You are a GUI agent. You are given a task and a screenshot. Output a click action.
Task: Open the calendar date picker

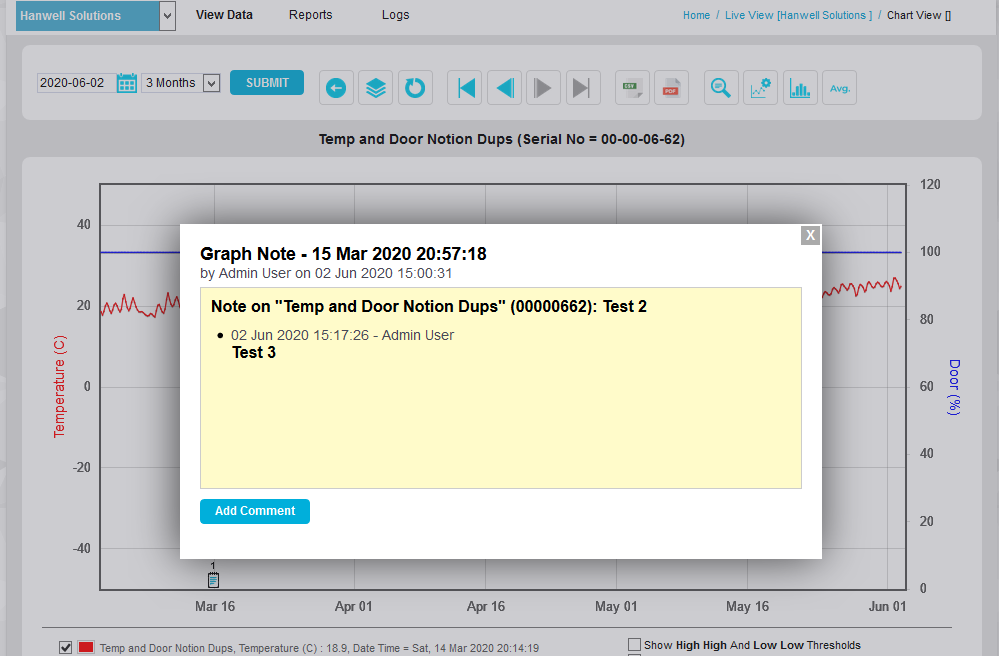(x=127, y=83)
